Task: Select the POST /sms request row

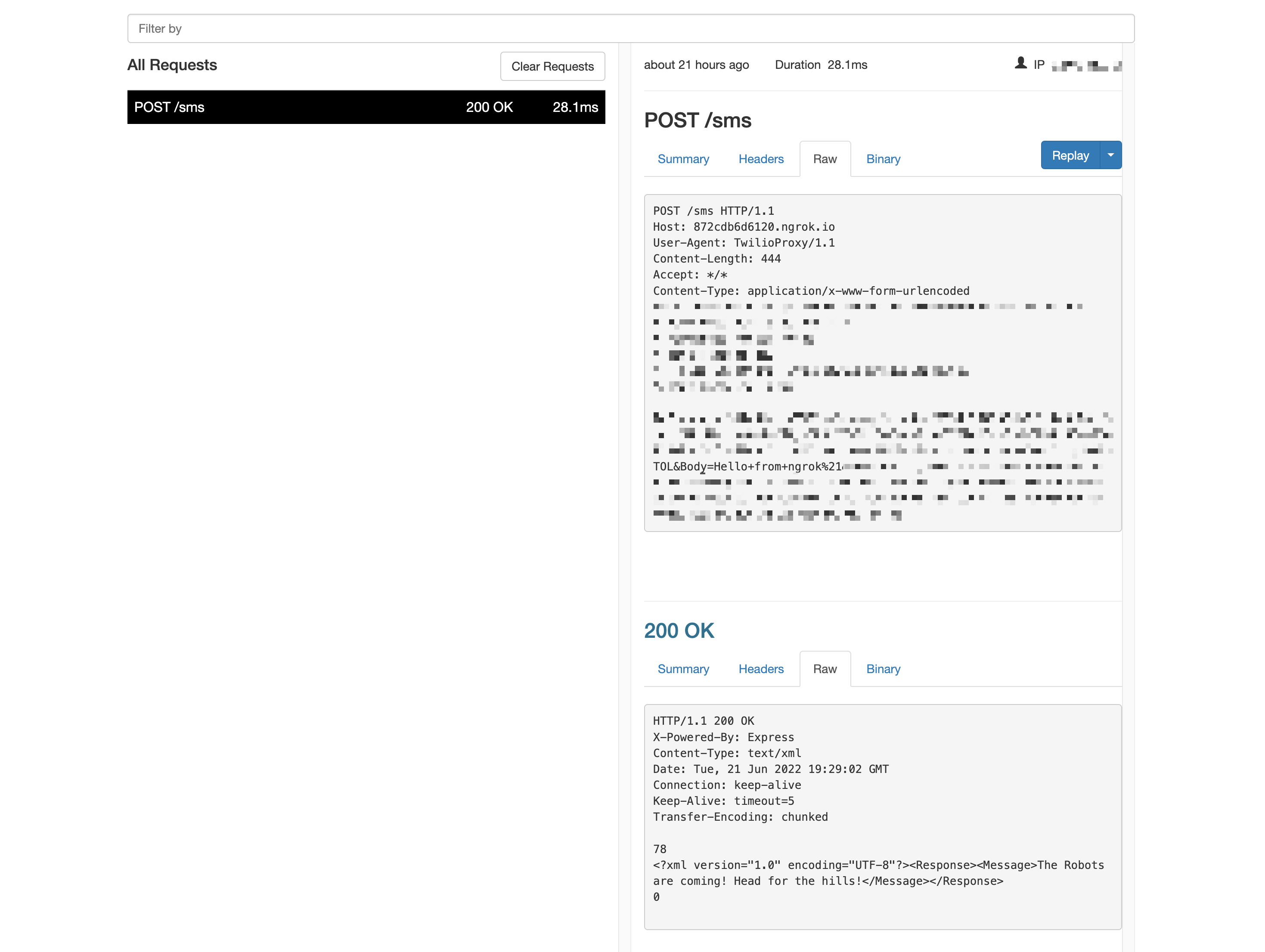Action: (366, 107)
